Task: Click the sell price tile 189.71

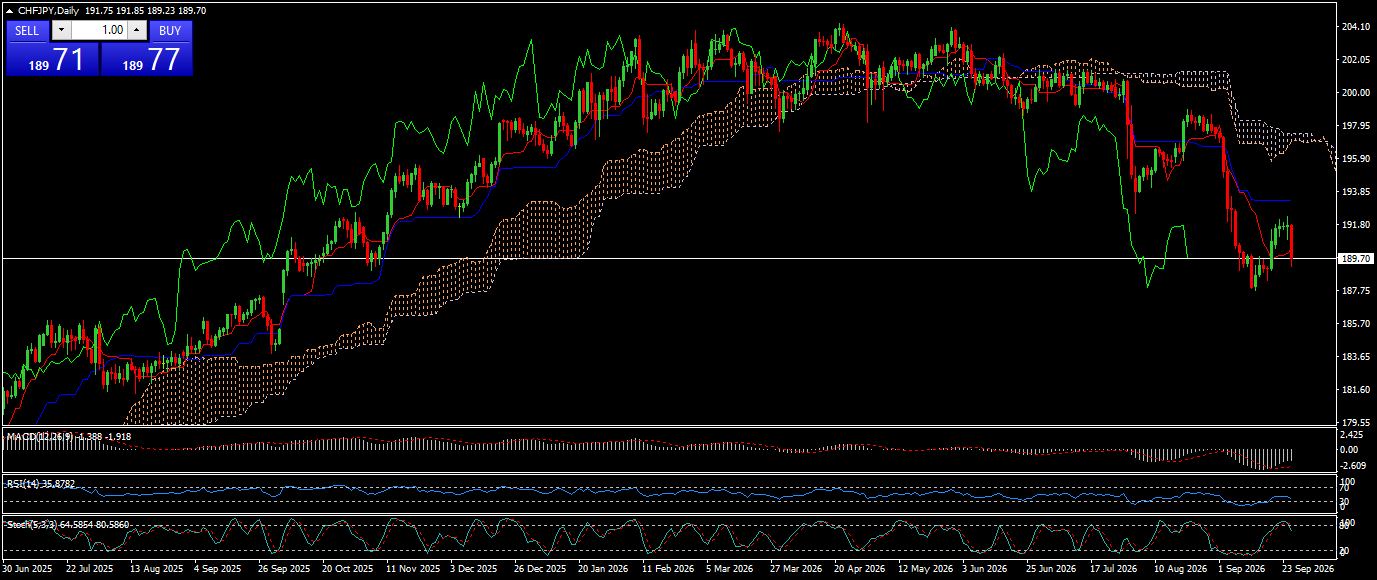Action: (52, 59)
